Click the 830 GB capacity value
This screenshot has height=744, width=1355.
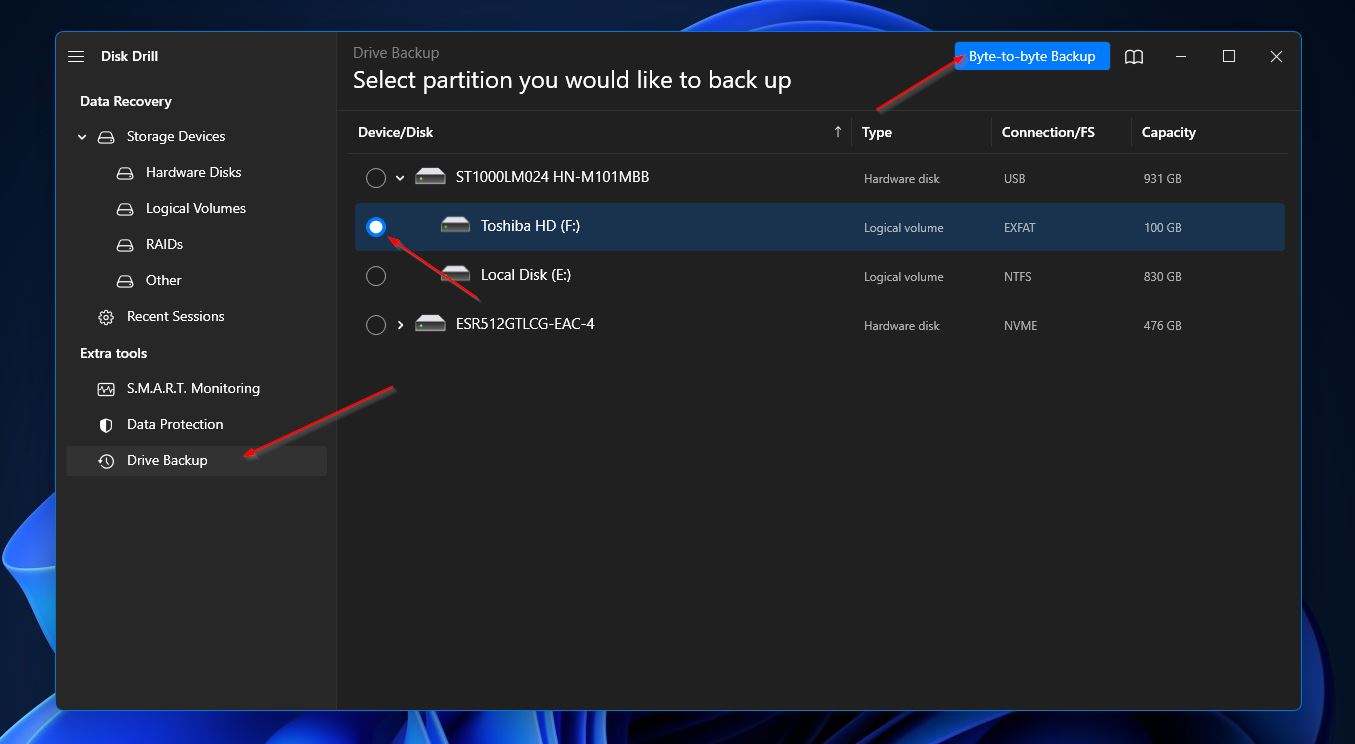[1163, 277]
